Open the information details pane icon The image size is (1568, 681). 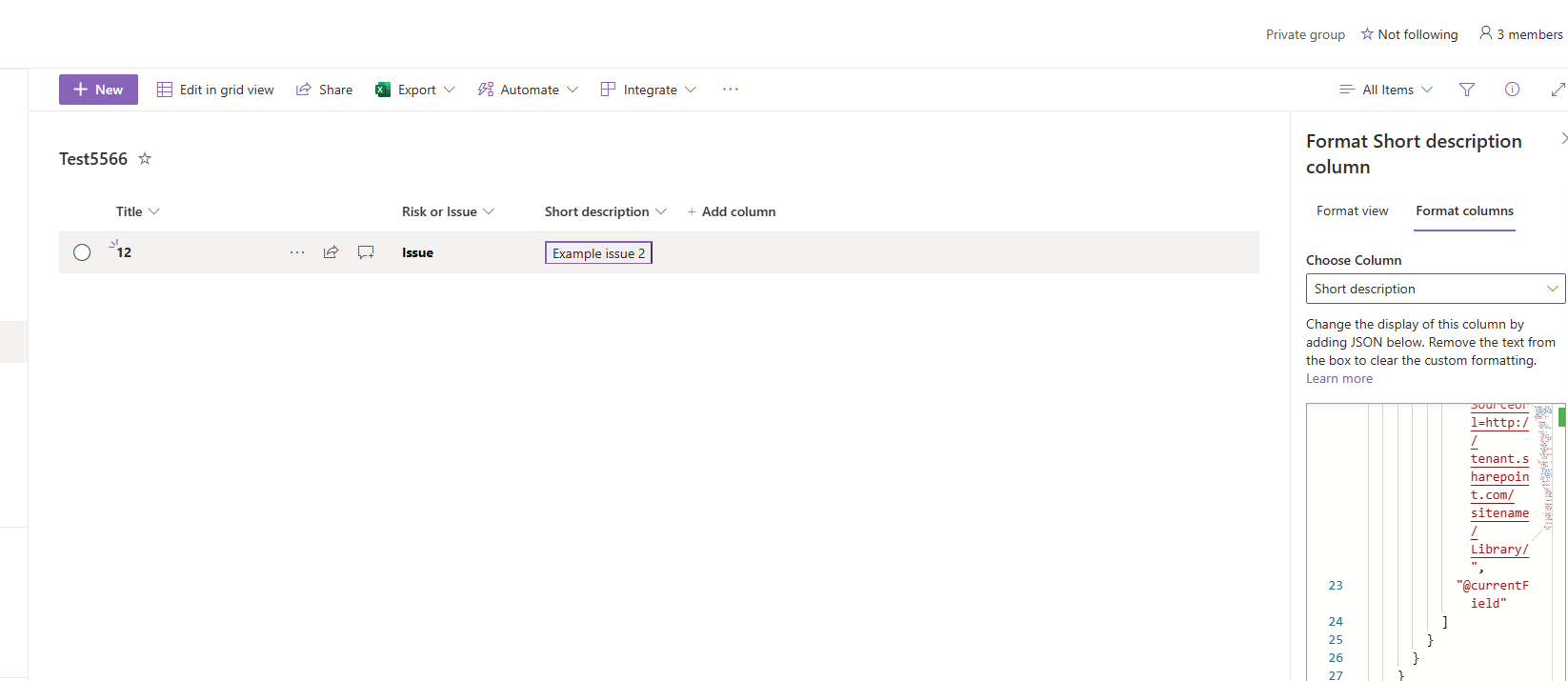pyautogui.click(x=1512, y=90)
